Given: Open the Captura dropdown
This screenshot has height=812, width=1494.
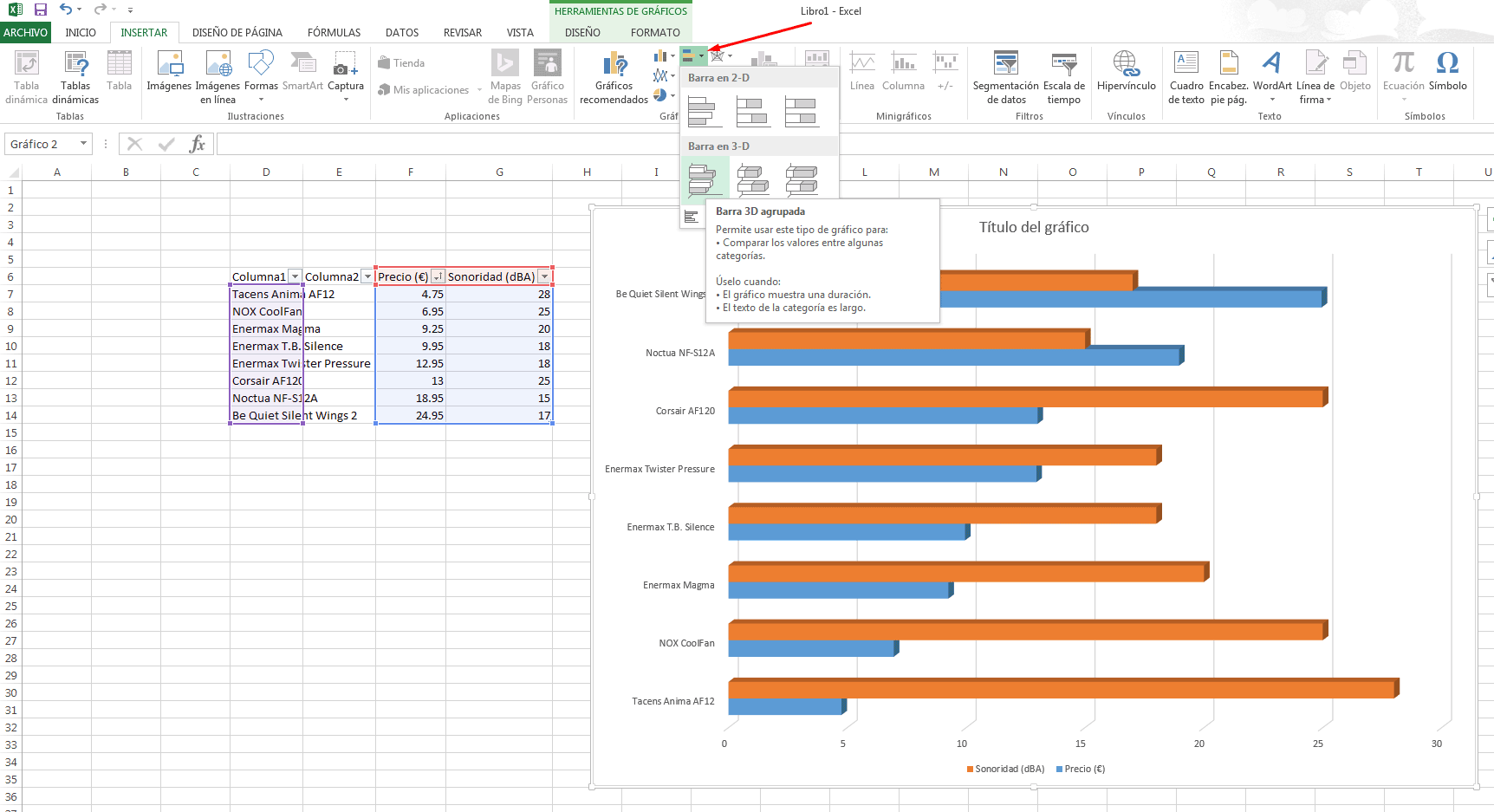Looking at the screenshot, I should point(346,100).
